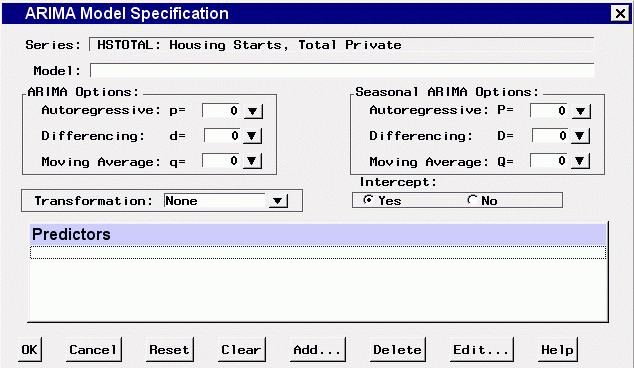Select the Intercept Yes radio button
Viewport: 634px width, 368px height.
coord(368,200)
